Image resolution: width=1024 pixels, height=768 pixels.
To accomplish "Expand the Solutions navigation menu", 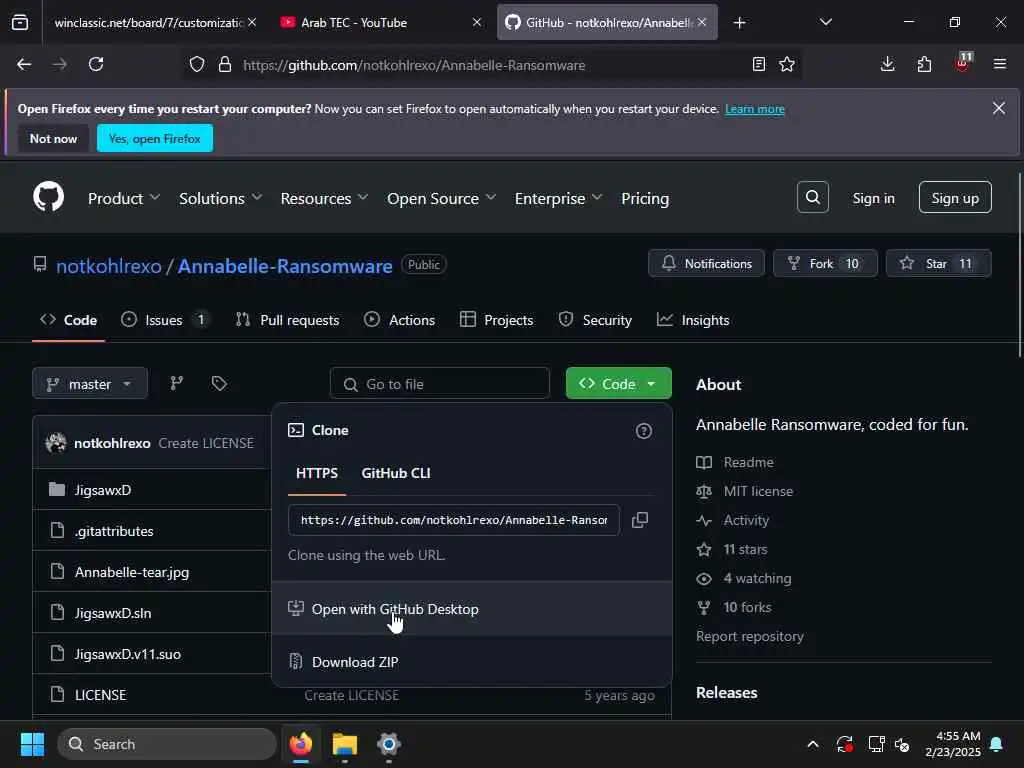I will pos(221,198).
